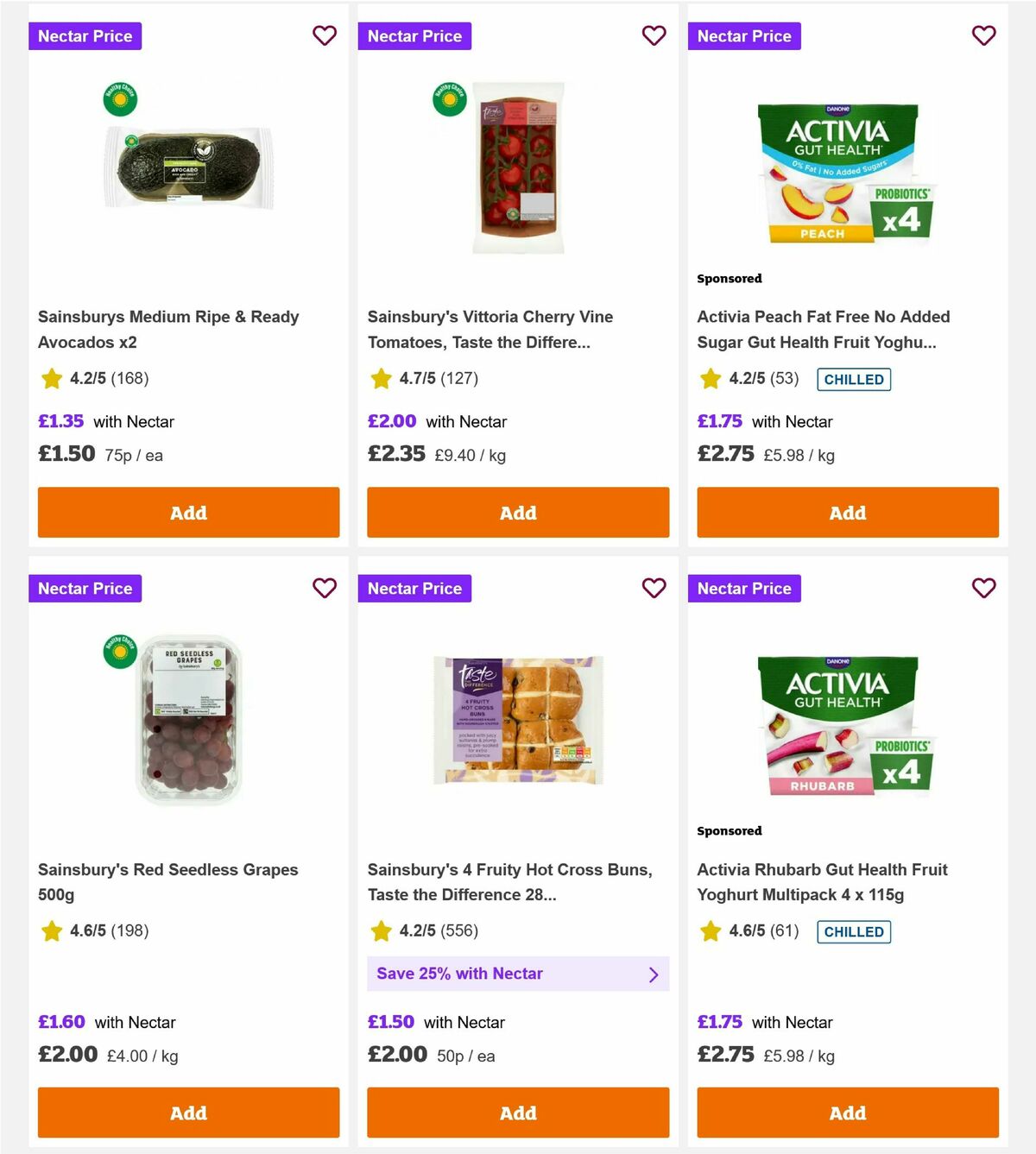
Task: Click the heart icon on Fruity Hot Cross Buns
Action: [x=654, y=588]
